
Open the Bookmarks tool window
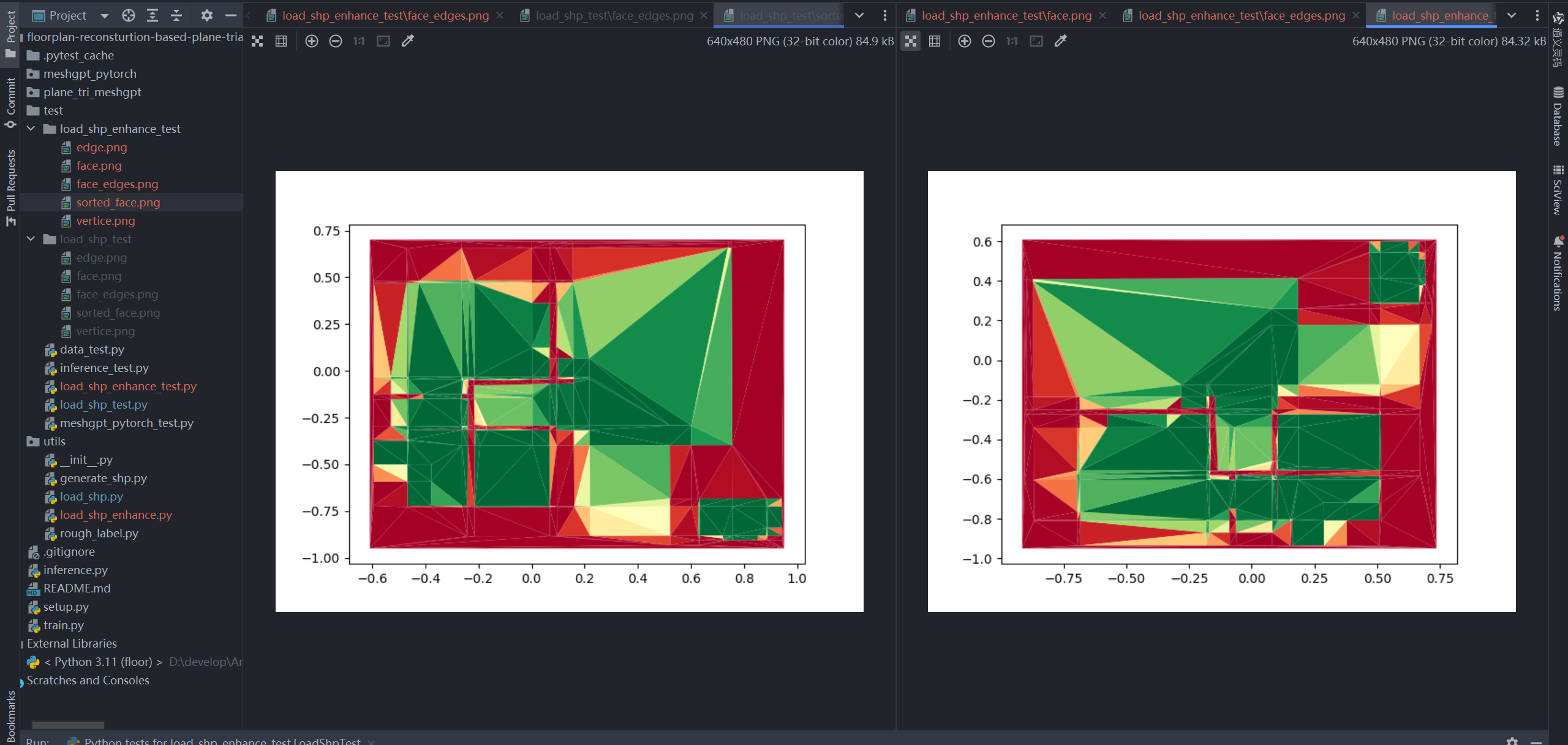pos(10,716)
